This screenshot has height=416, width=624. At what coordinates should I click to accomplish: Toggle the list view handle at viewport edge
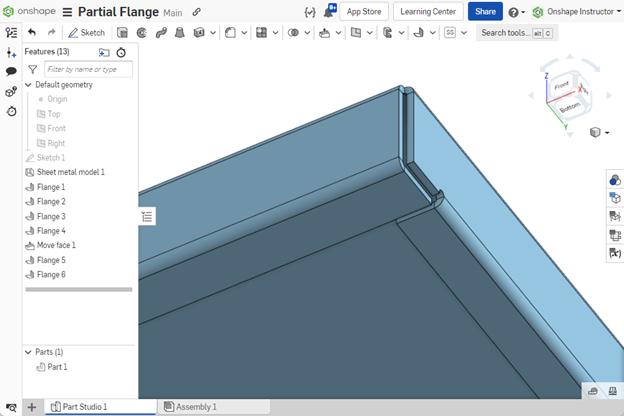point(147,216)
